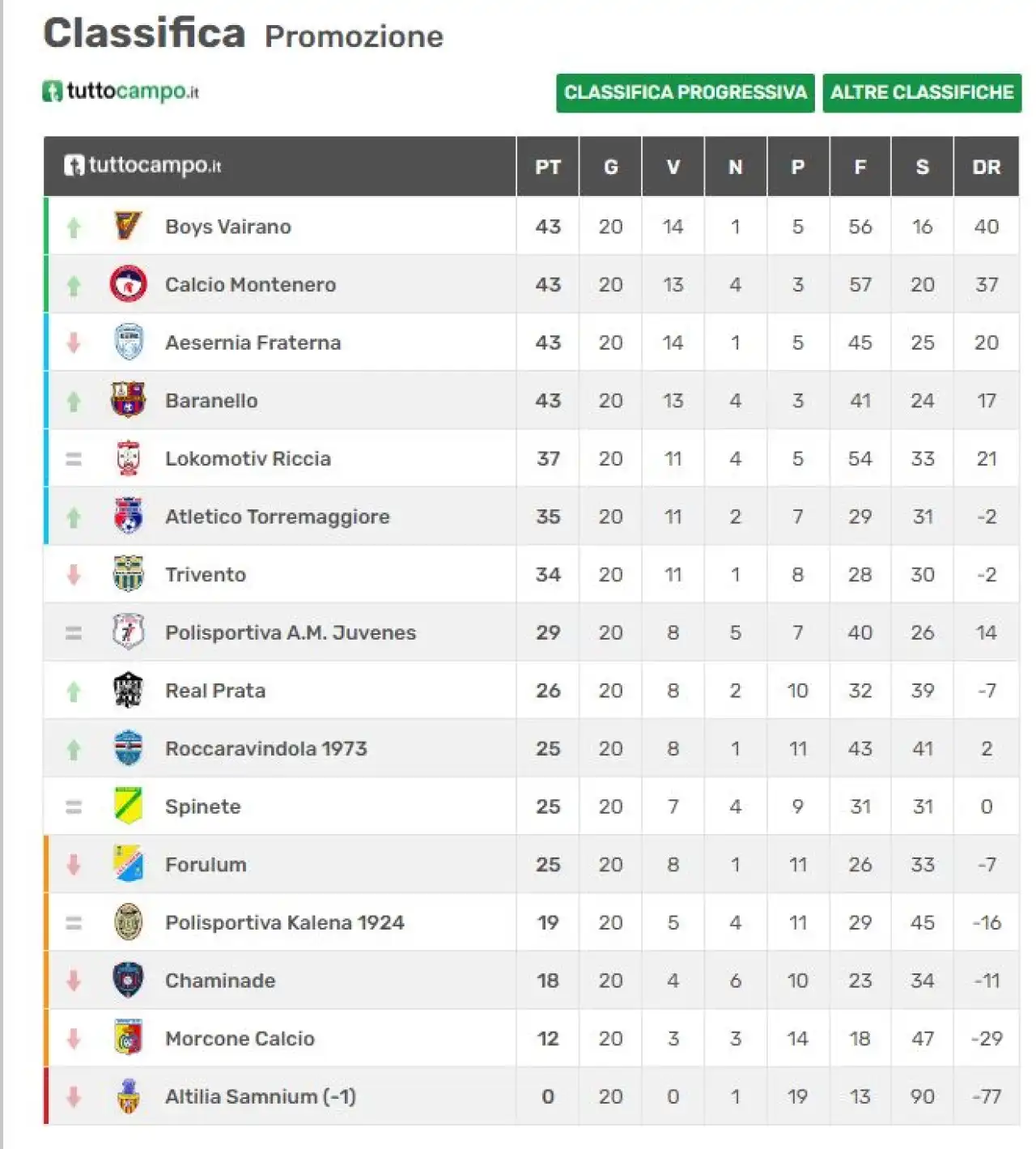Open the Polisportiva Kalena 1924 team link
Viewport: 1036px width, 1149px height.
[x=284, y=922]
